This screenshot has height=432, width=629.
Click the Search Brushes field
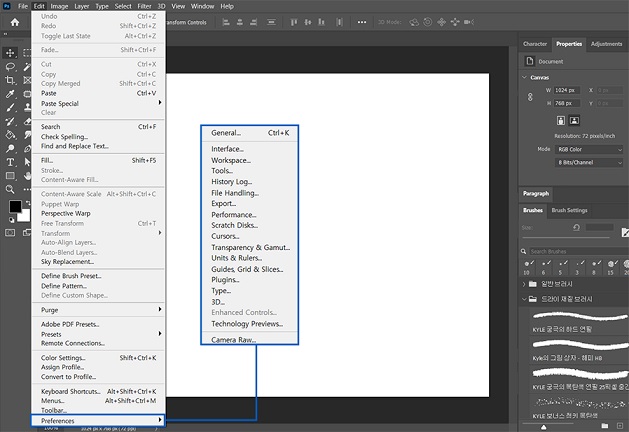click(578, 251)
